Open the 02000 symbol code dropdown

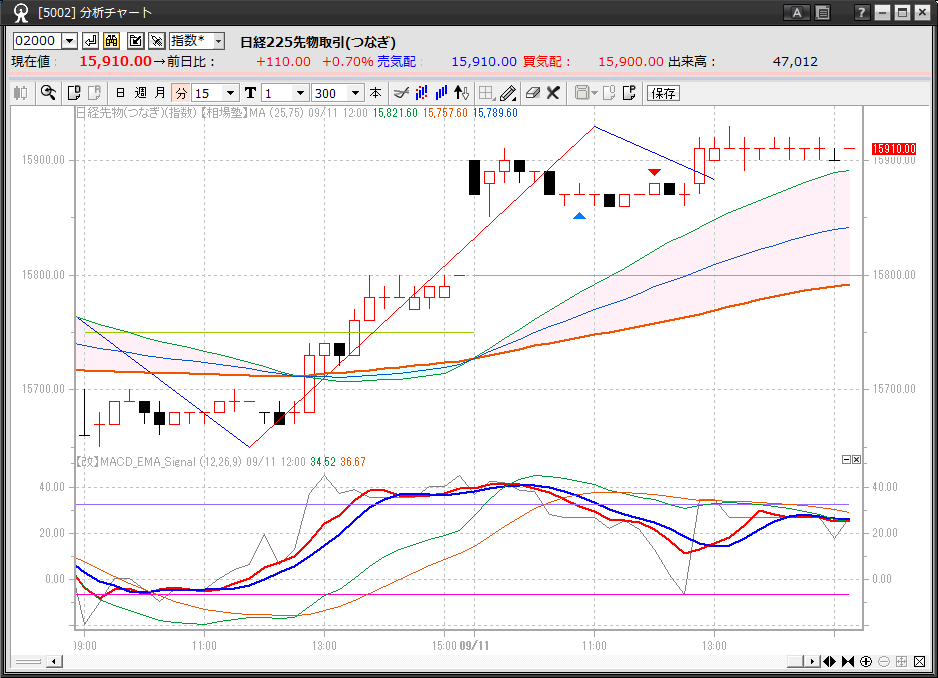[69, 41]
